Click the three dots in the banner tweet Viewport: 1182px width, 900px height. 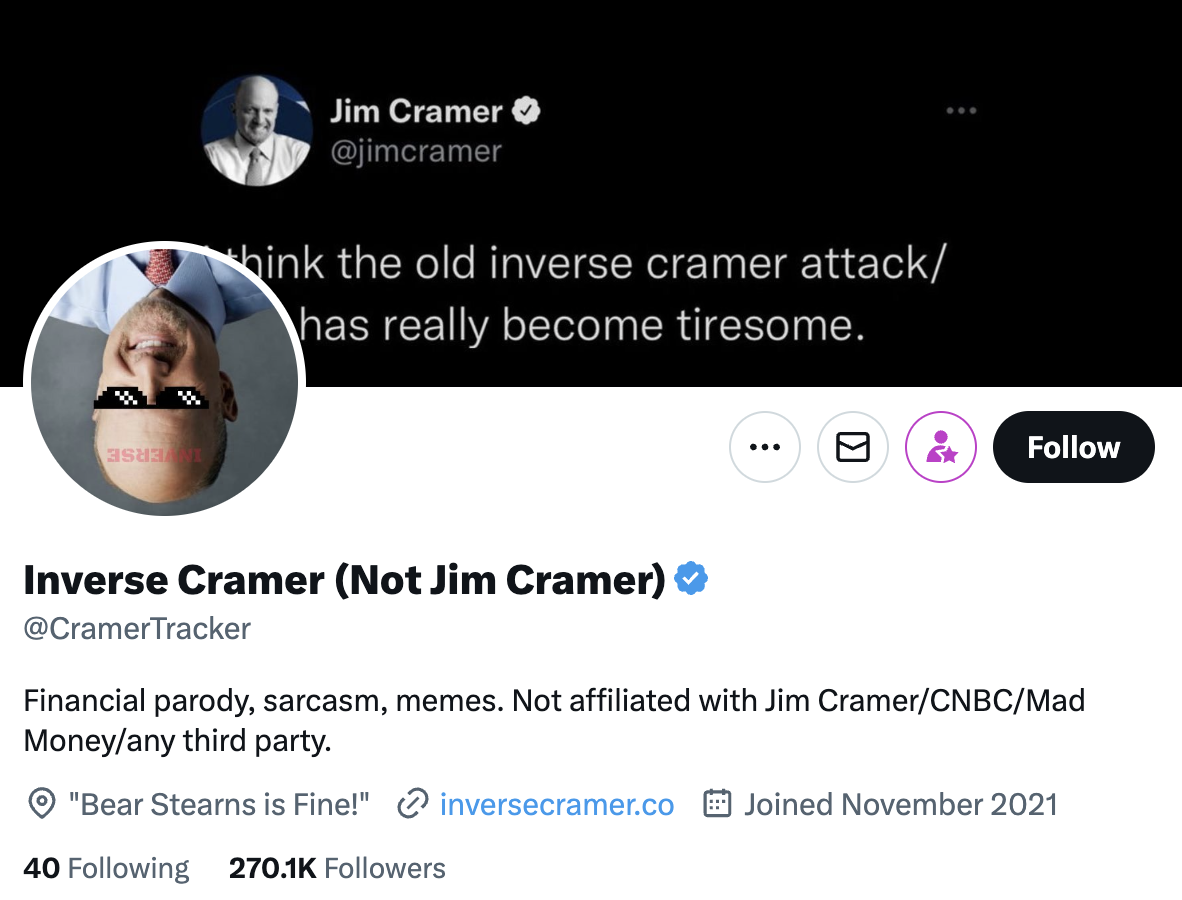point(961,111)
